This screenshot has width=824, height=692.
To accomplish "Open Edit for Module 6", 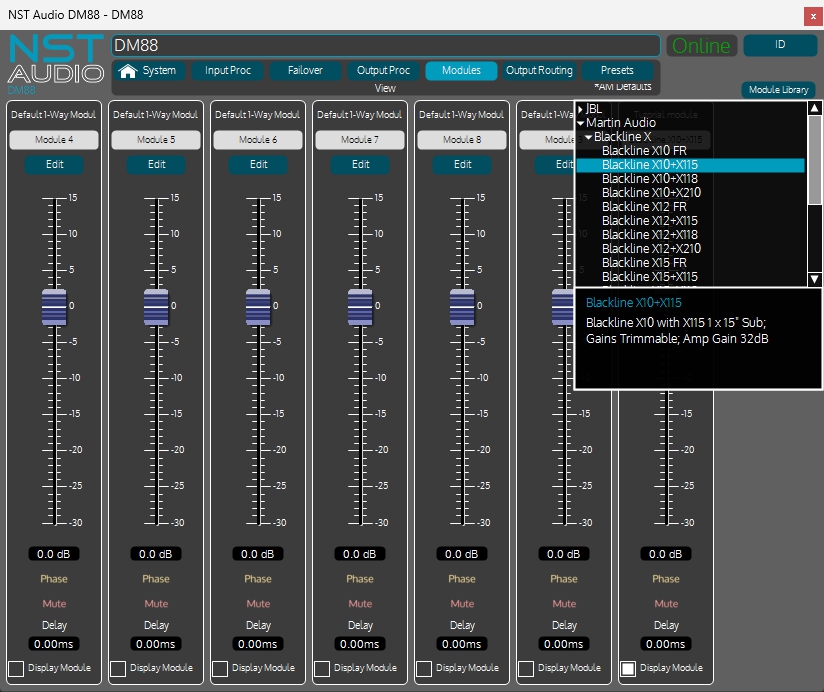I will (x=258, y=164).
